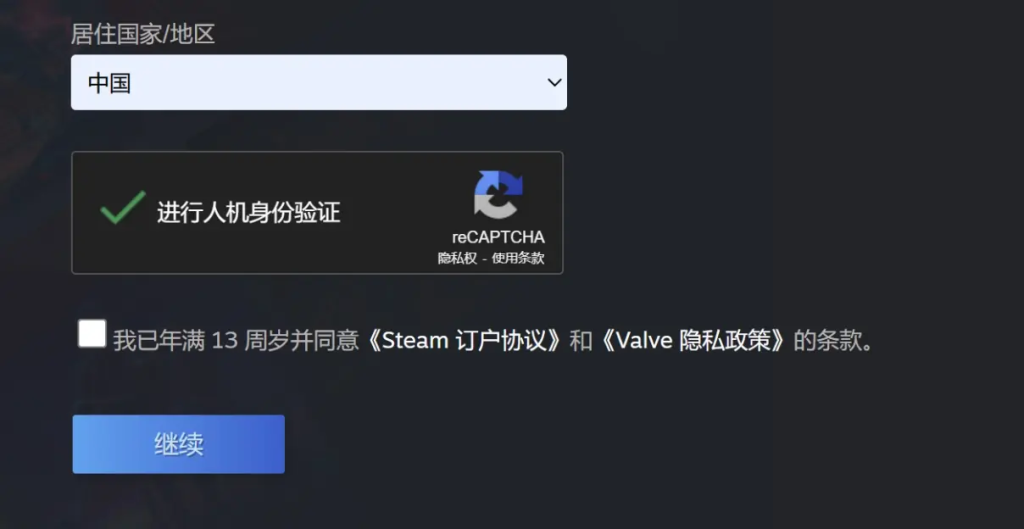Image resolution: width=1024 pixels, height=529 pixels.
Task: Open reCAPTCHA 隐私权 link
Action: click(457, 258)
